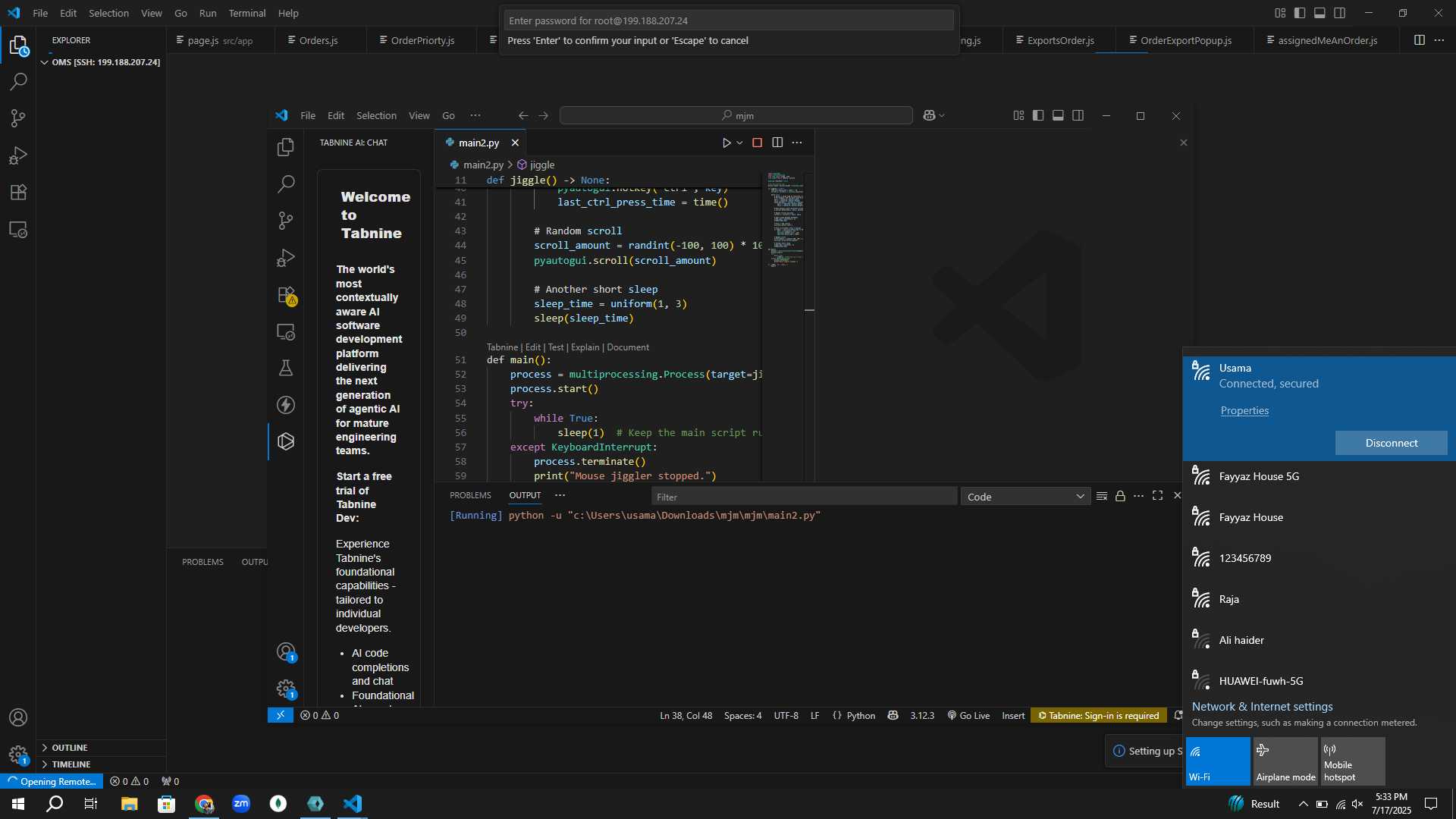Image resolution: width=1456 pixels, height=819 pixels.
Task: Toggle Wi-Fi quick action tile
Action: [x=1218, y=761]
